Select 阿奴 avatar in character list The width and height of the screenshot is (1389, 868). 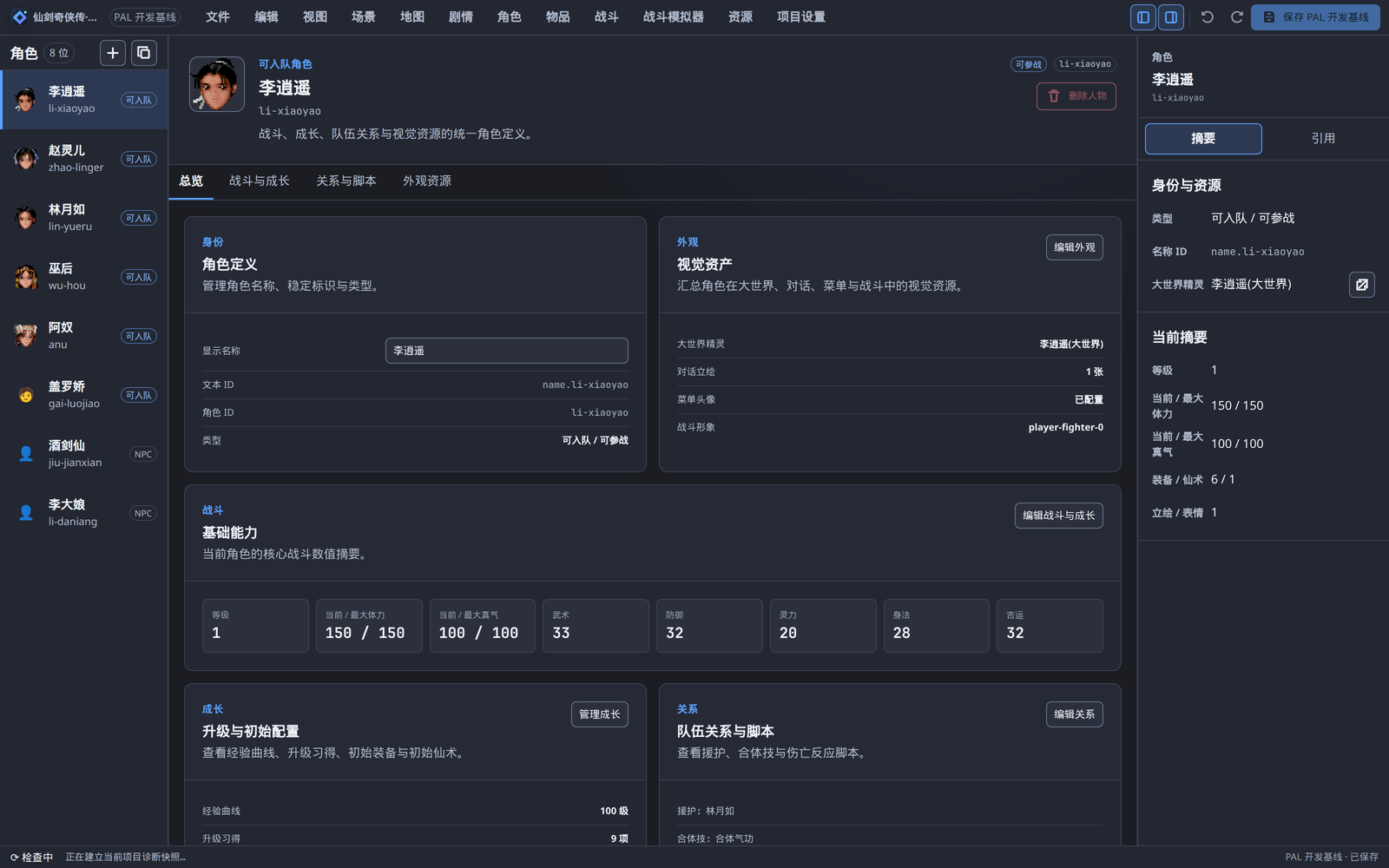pos(26,336)
